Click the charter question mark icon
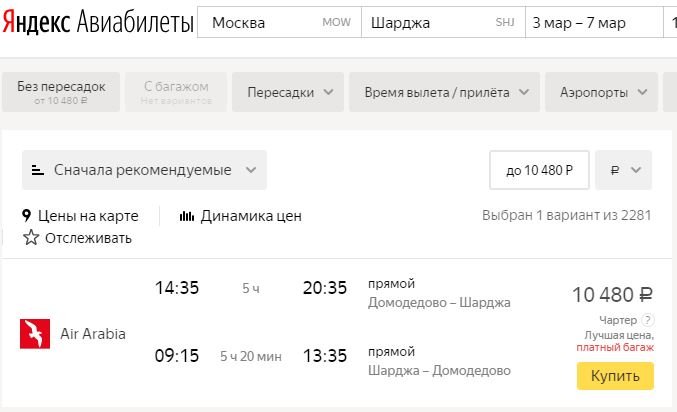677x412 pixels. point(648,320)
